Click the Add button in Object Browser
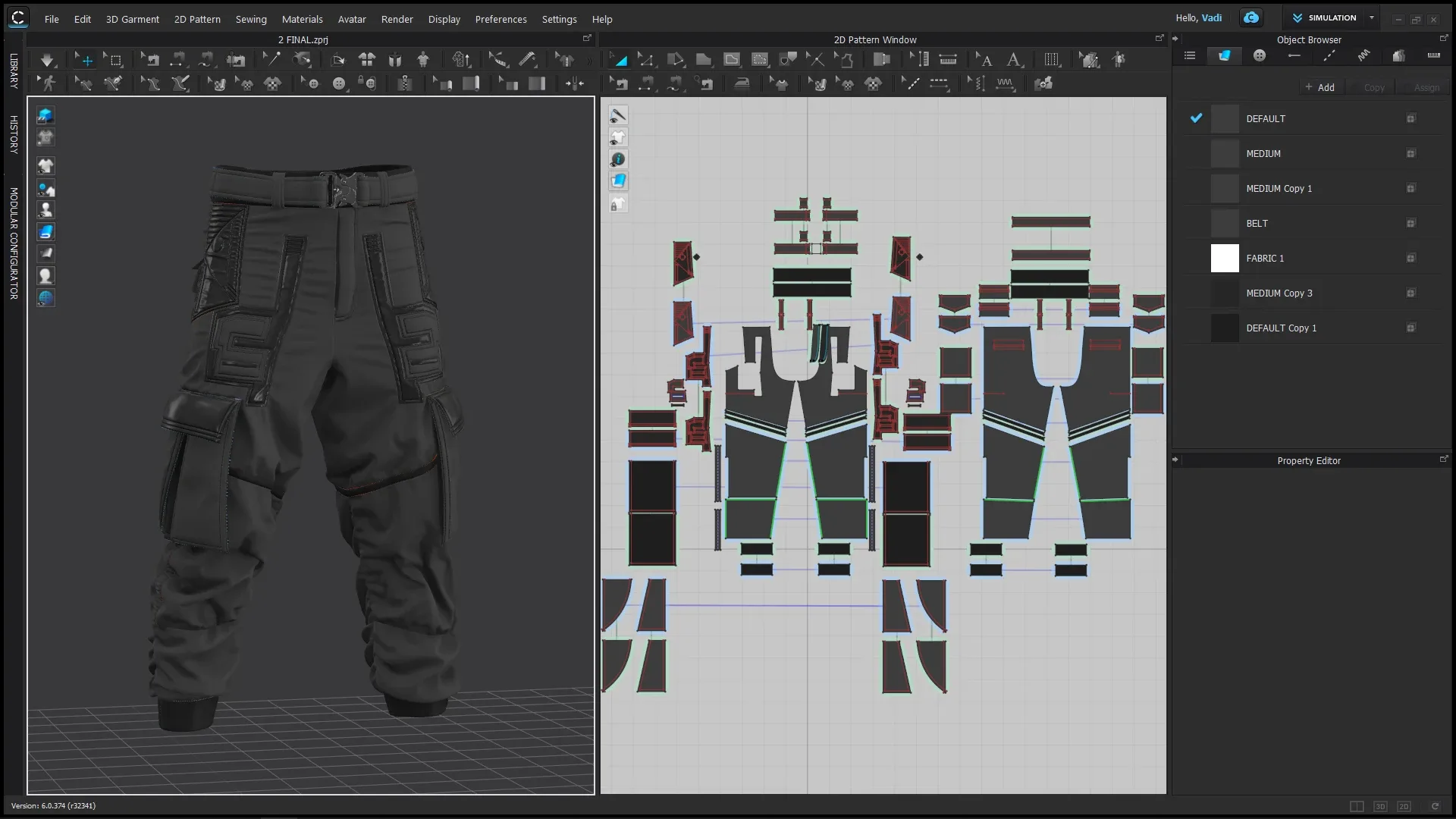1456x819 pixels. 1321,86
